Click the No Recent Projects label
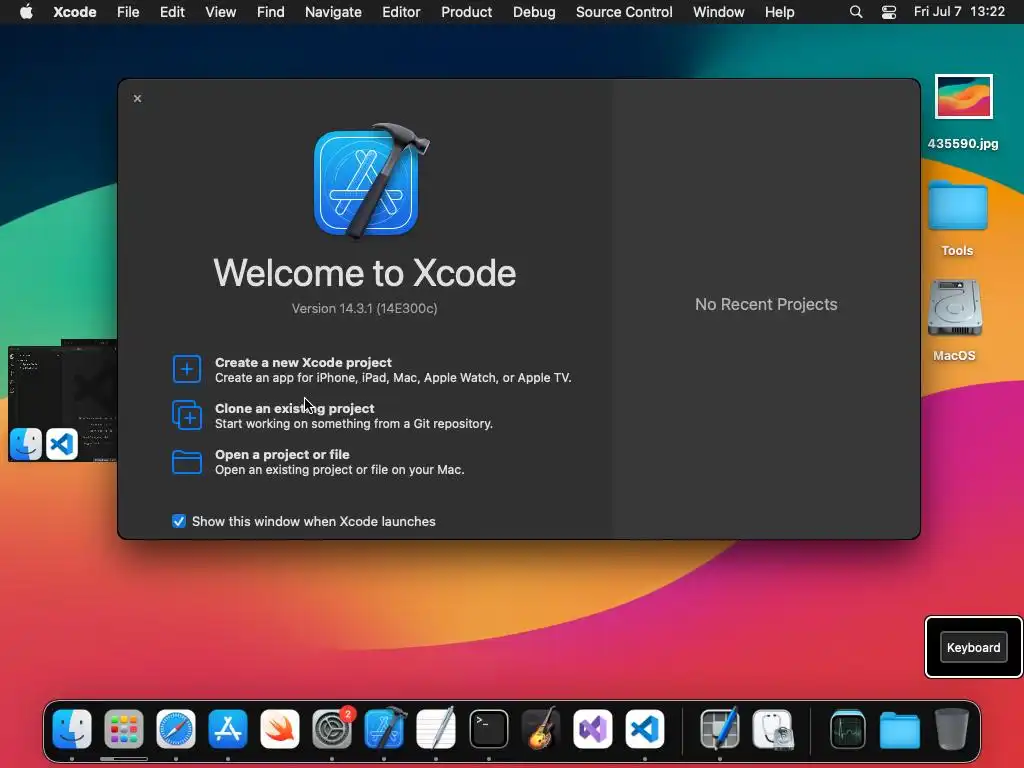1024x768 pixels. coord(766,304)
